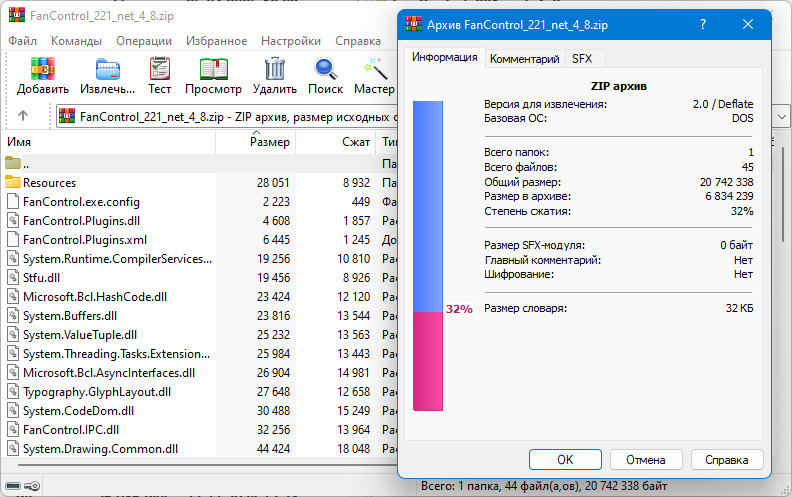This screenshot has height=497, width=792.
Task: Switch to the Информация tab
Action: click(x=444, y=57)
